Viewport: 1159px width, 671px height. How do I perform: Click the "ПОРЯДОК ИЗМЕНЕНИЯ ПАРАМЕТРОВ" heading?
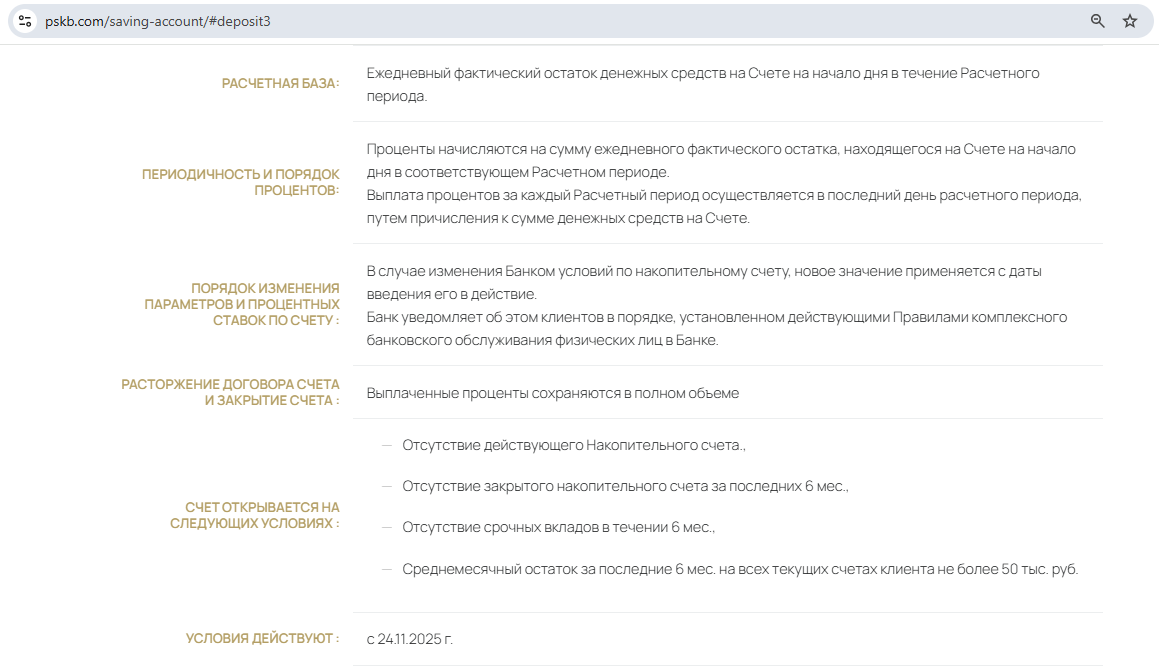pyautogui.click(x=242, y=304)
